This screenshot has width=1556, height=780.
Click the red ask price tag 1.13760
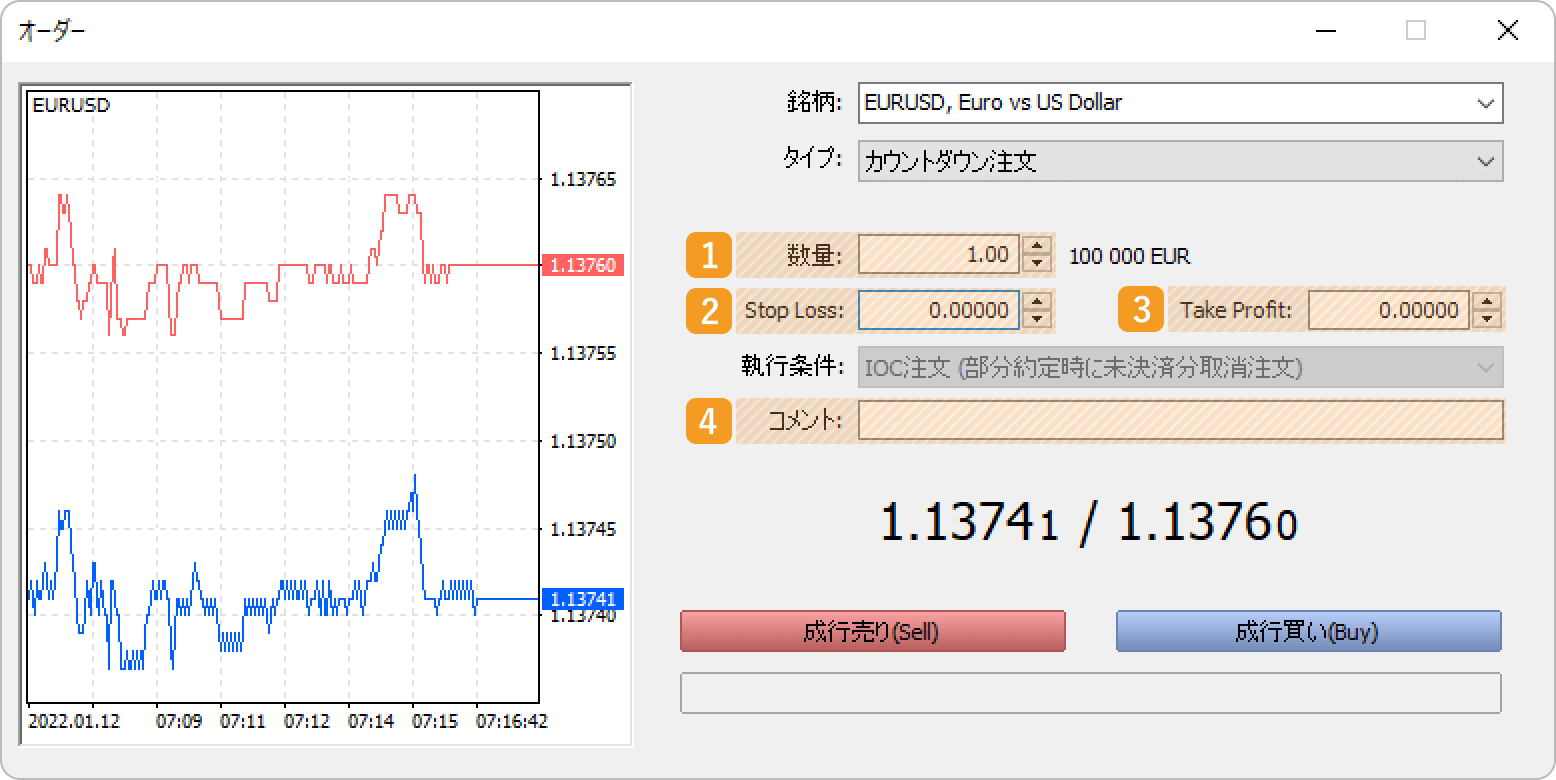pyautogui.click(x=583, y=265)
